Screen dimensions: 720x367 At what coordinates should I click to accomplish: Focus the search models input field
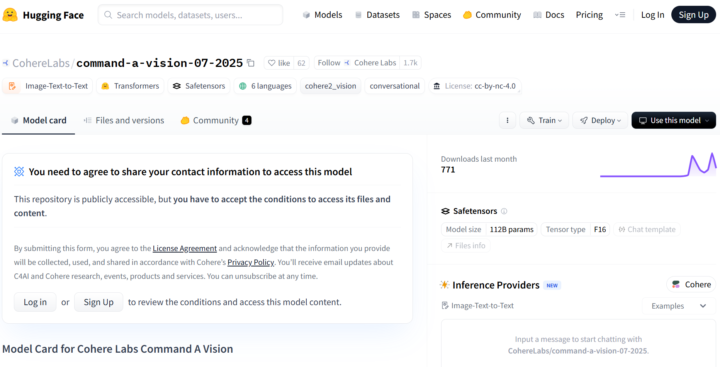point(191,15)
